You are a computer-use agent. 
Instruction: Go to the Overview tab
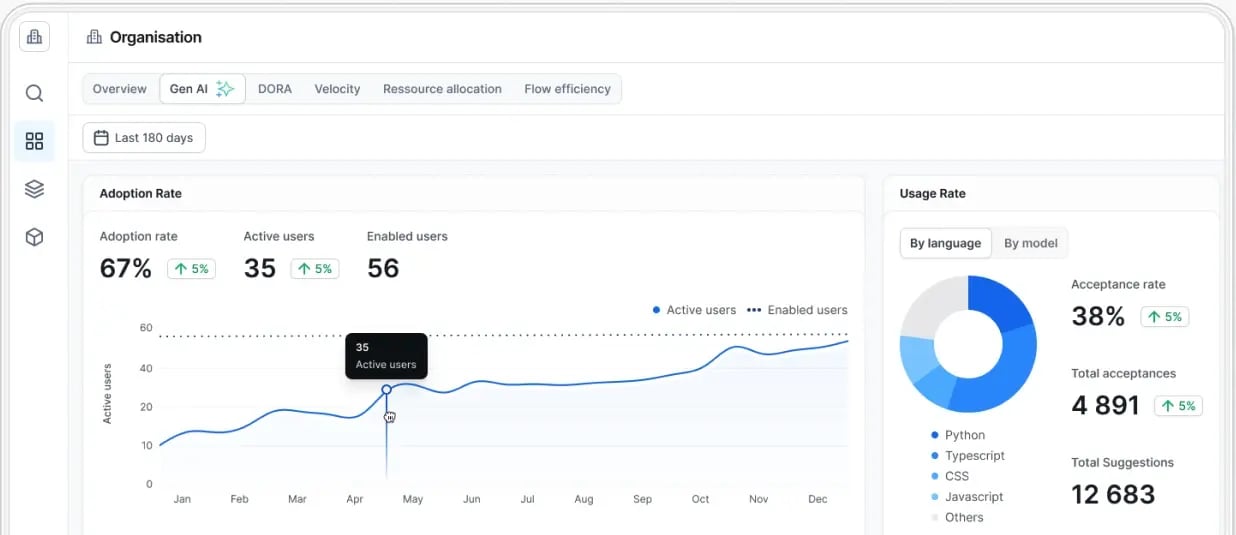[119, 89]
